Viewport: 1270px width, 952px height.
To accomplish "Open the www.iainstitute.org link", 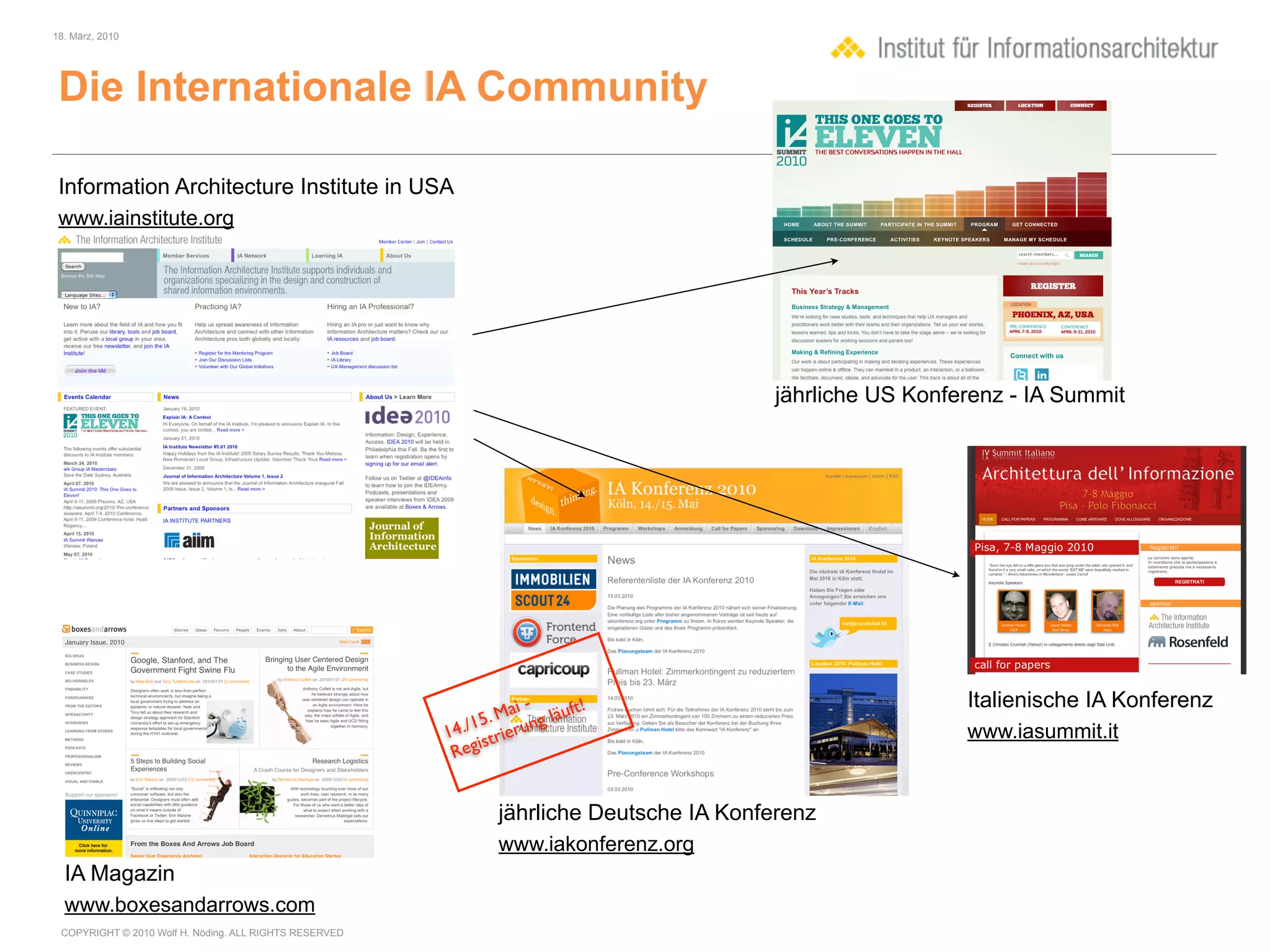I will pos(146,218).
